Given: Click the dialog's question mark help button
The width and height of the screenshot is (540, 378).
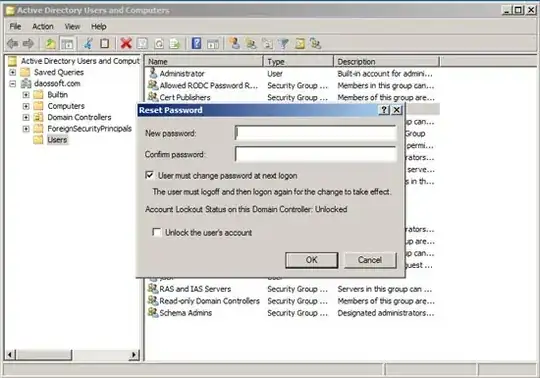Looking at the screenshot, I should click(x=384, y=110).
